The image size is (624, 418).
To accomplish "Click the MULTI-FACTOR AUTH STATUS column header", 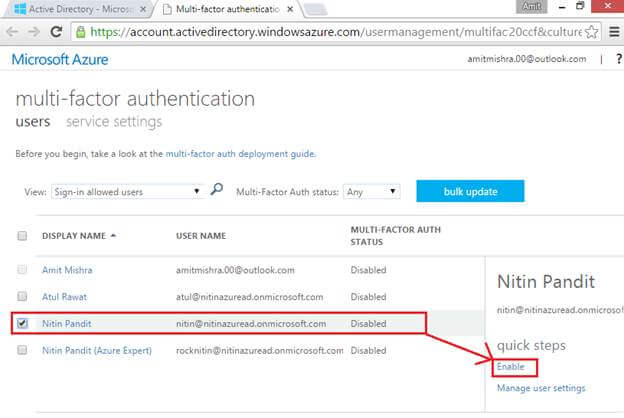I will click(396, 236).
